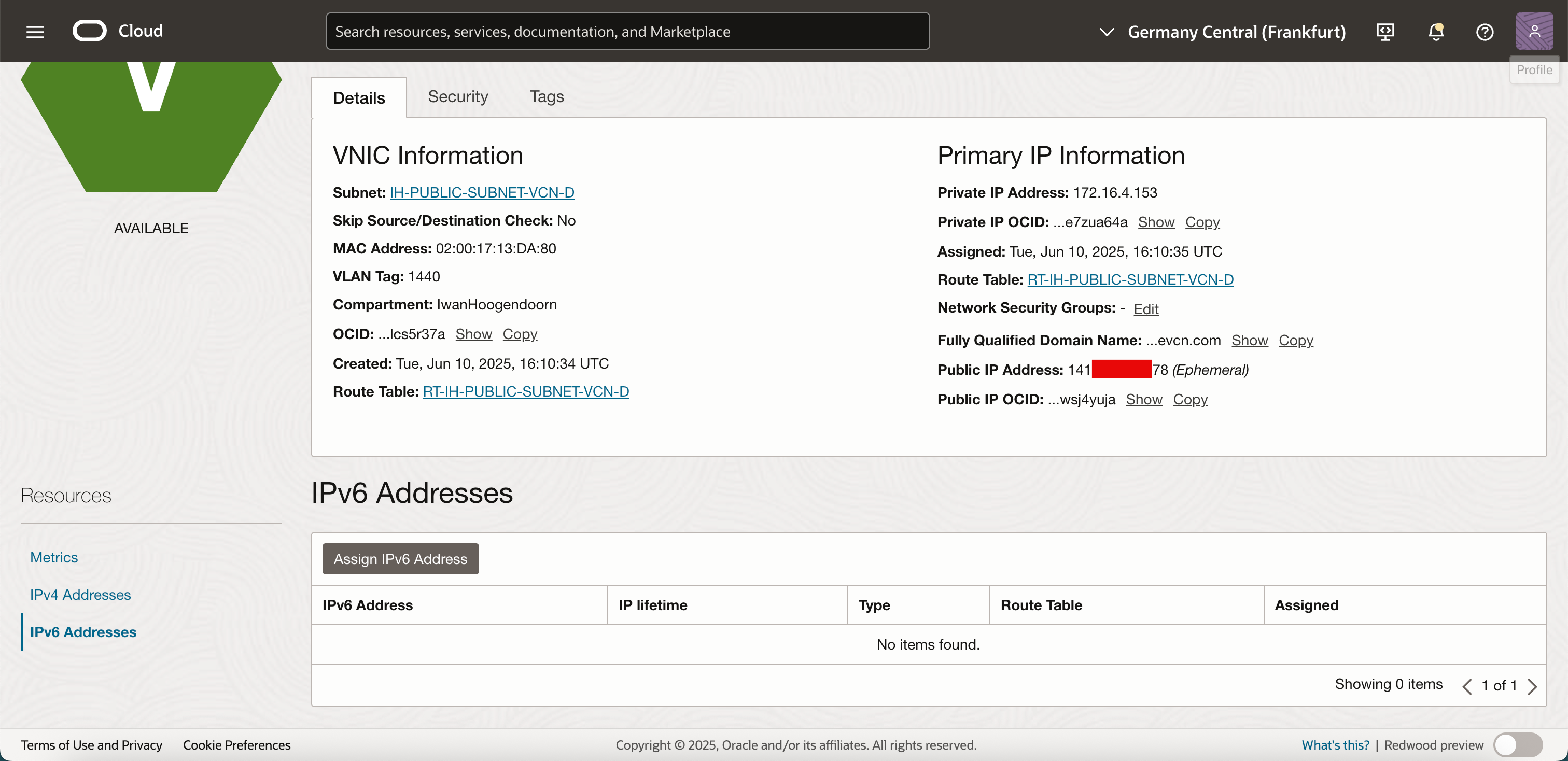Click the Assign IPv6 Address button

click(400, 558)
